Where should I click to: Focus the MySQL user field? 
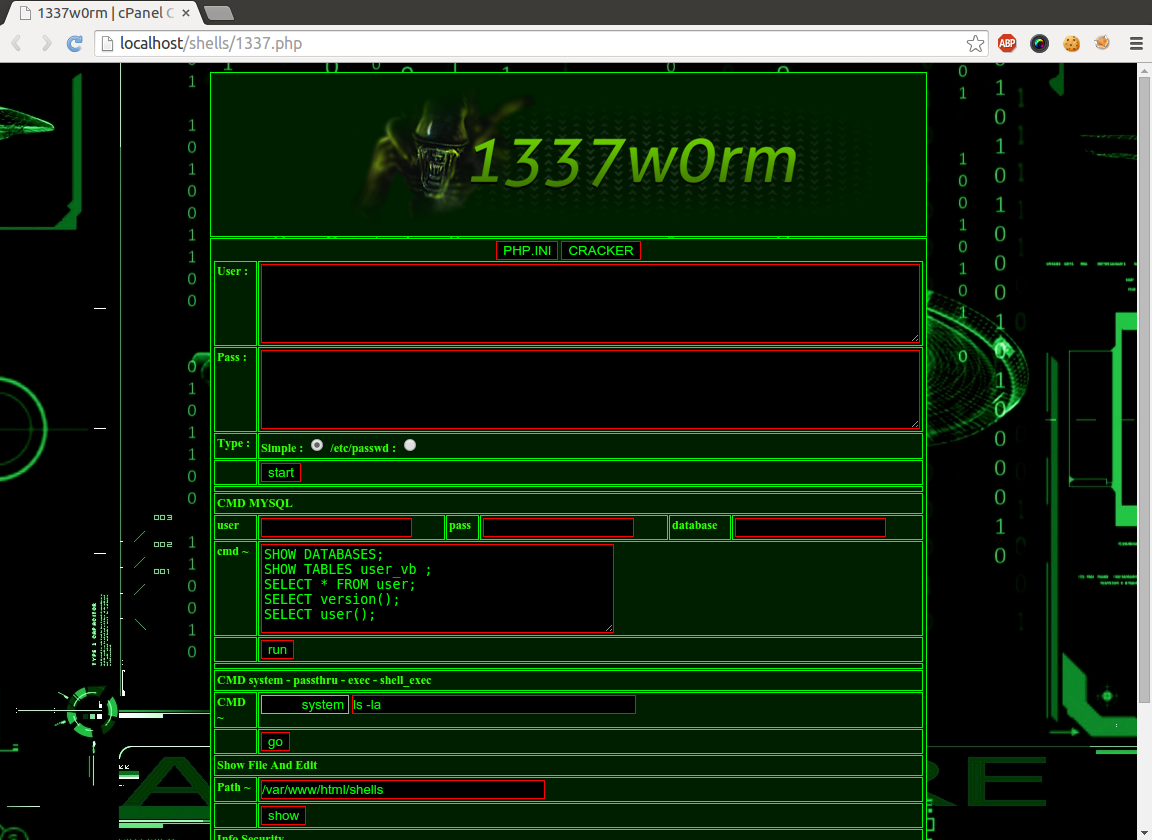pos(336,528)
